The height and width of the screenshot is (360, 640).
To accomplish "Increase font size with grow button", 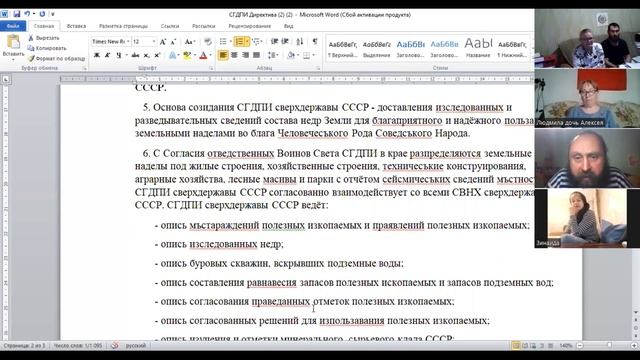I will pyautogui.click(x=163, y=42).
